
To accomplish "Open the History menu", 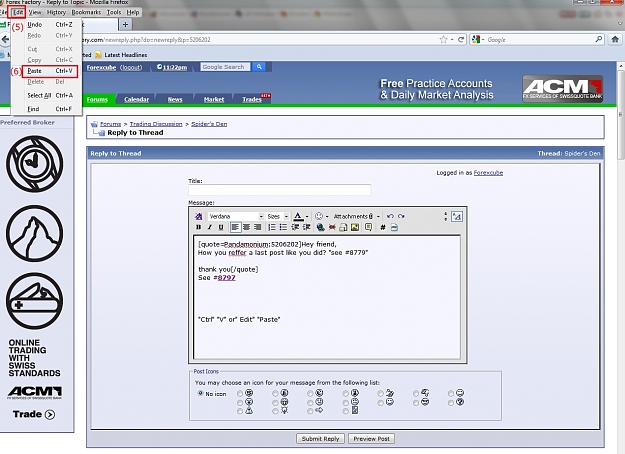I will click(56, 12).
